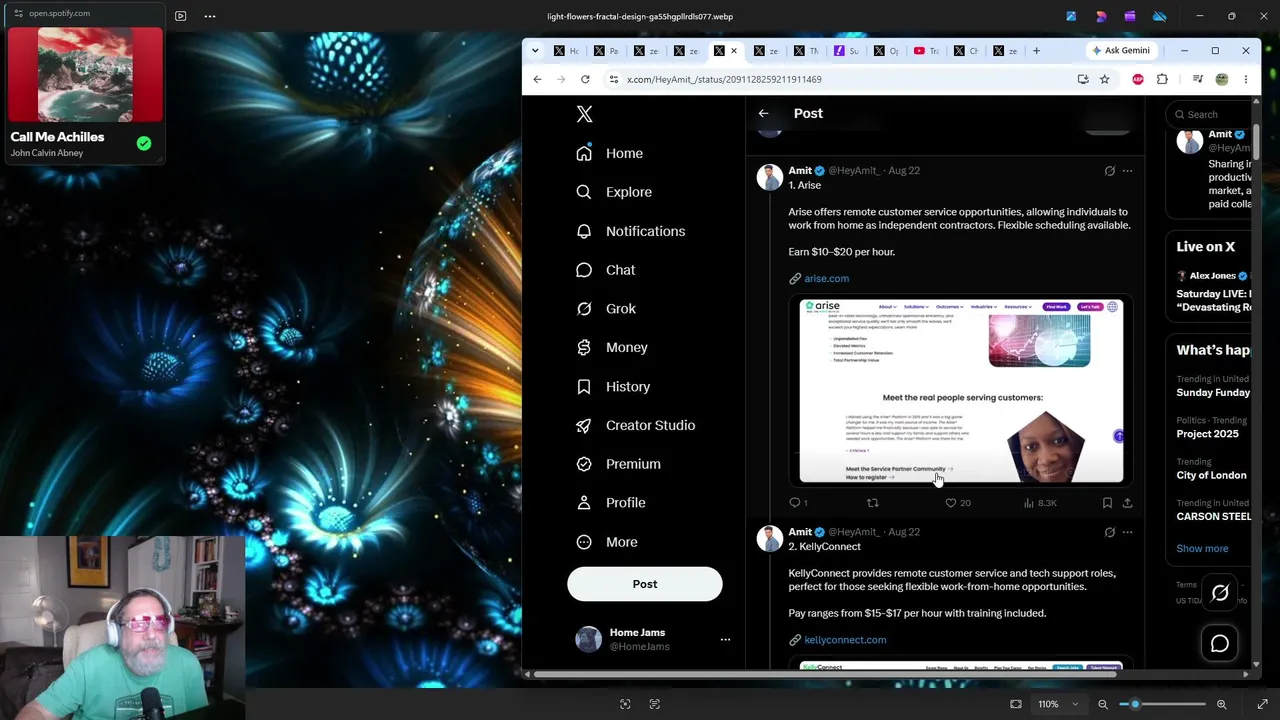Enter fullscreen in the image viewer
1280x720 pixels.
[x=1262, y=704]
